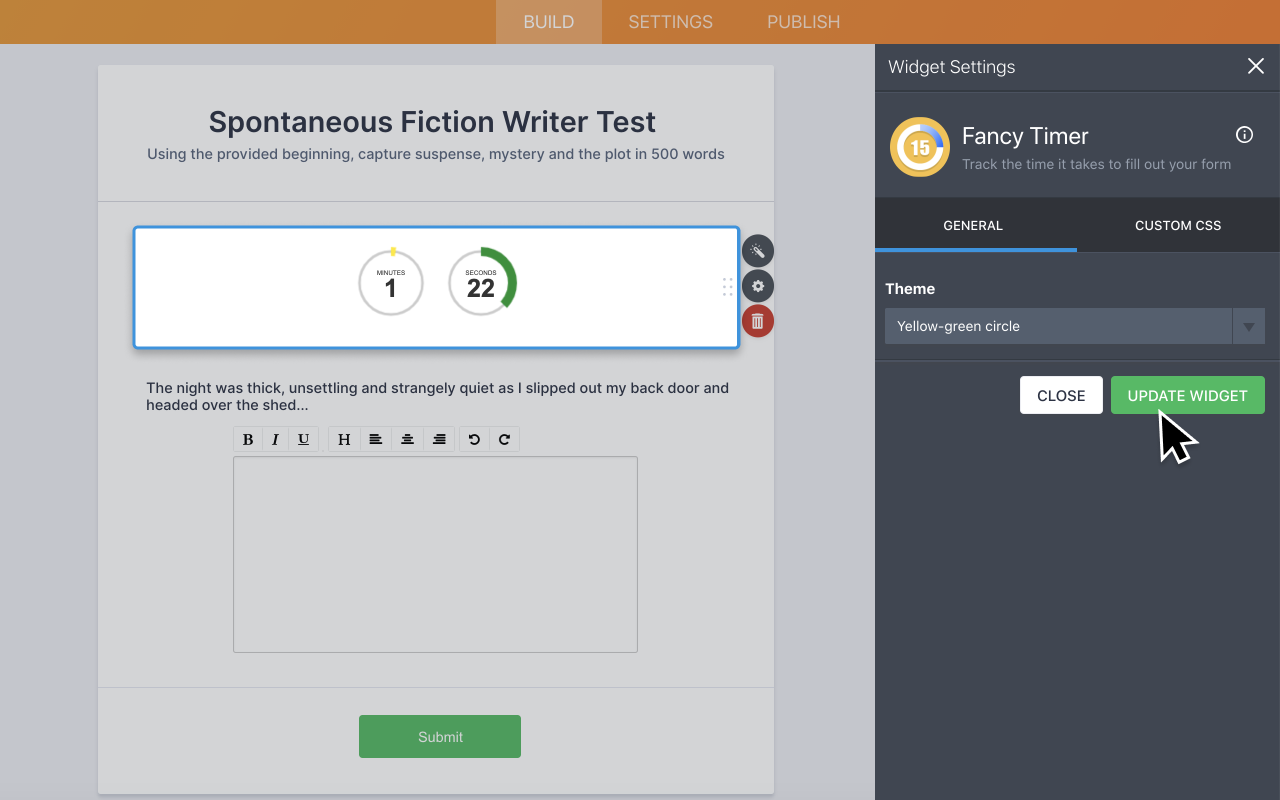Click the UPDATE WIDGET button

click(1187, 395)
